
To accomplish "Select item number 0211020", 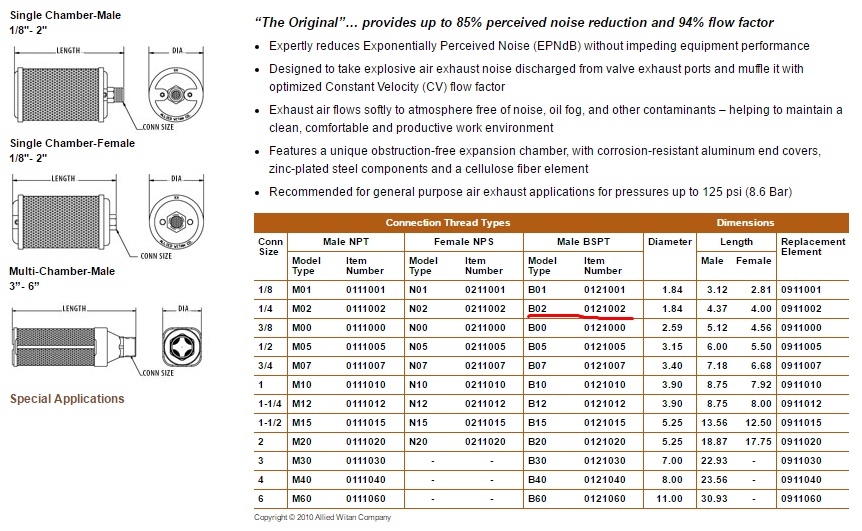I will click(485, 442).
